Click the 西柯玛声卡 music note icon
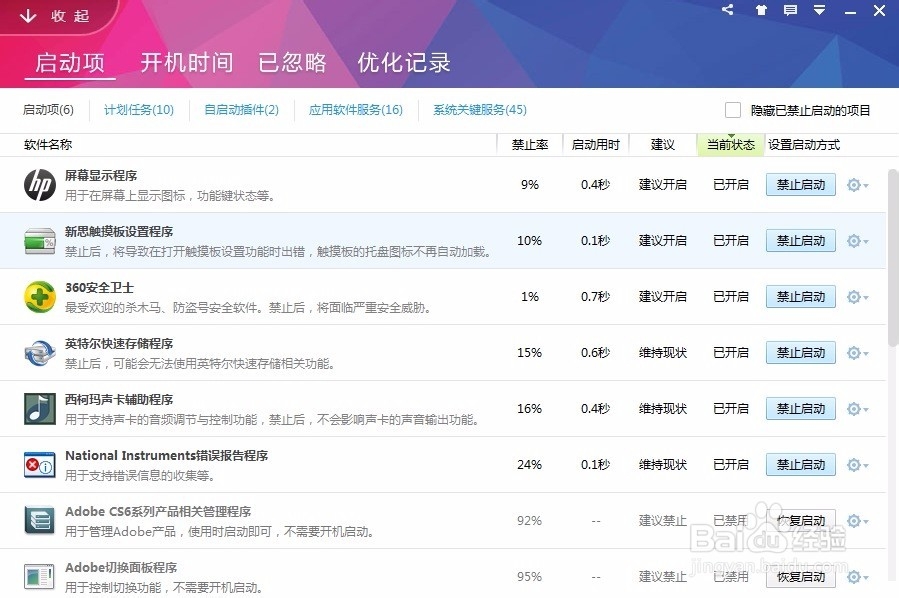 pos(40,409)
